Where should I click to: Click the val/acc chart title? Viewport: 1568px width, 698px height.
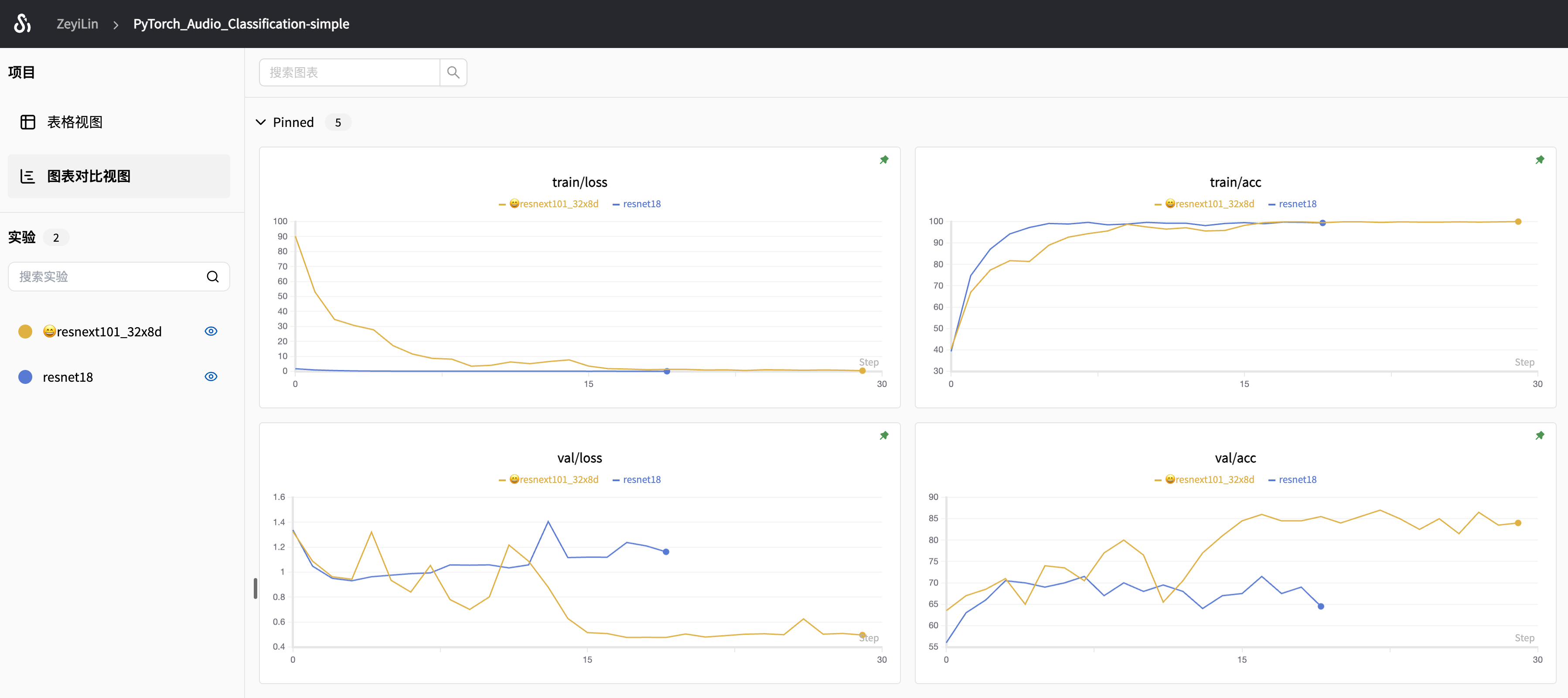pyautogui.click(x=1235, y=458)
